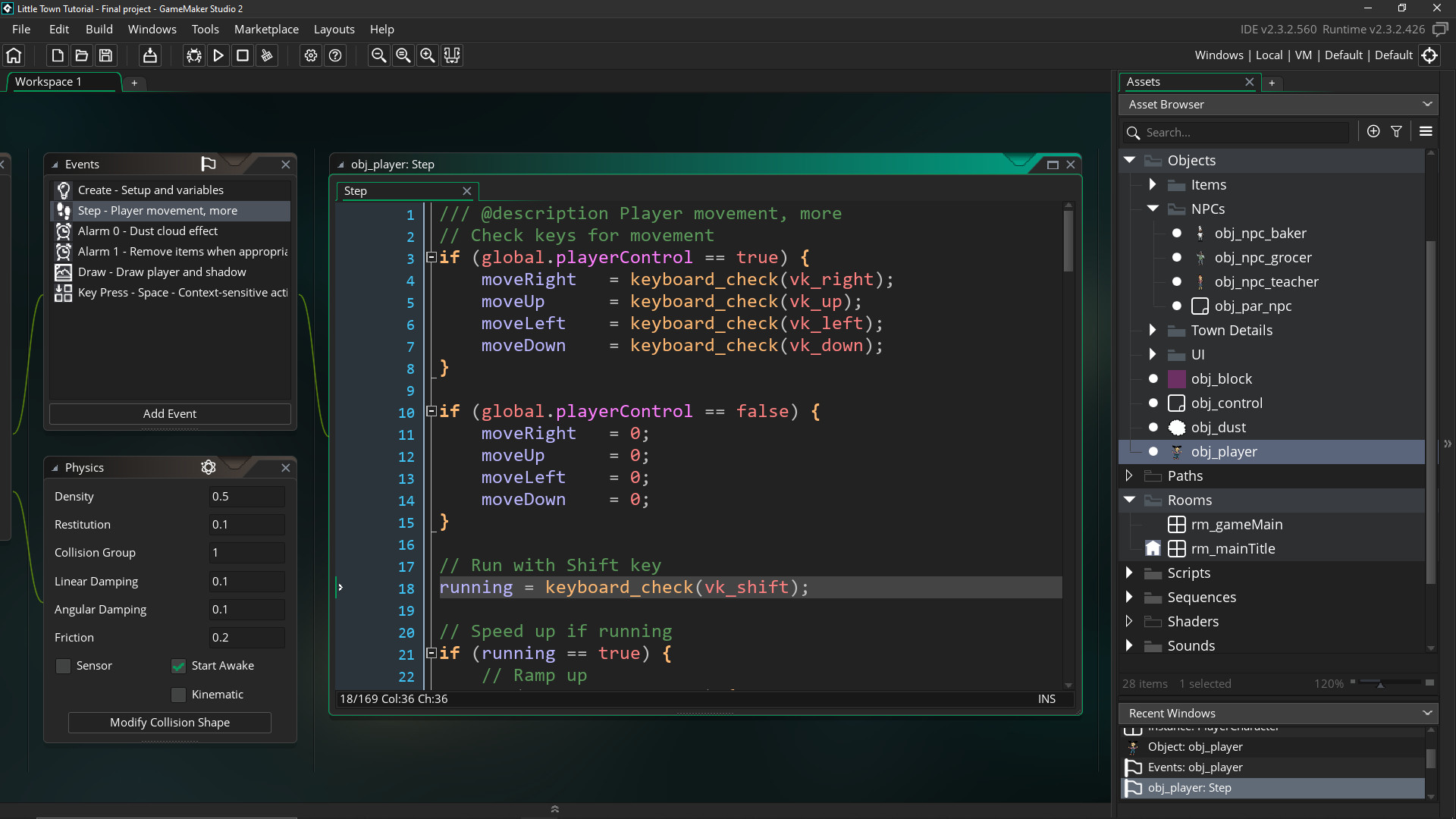Click the Modify Collision Shape button

(170, 722)
